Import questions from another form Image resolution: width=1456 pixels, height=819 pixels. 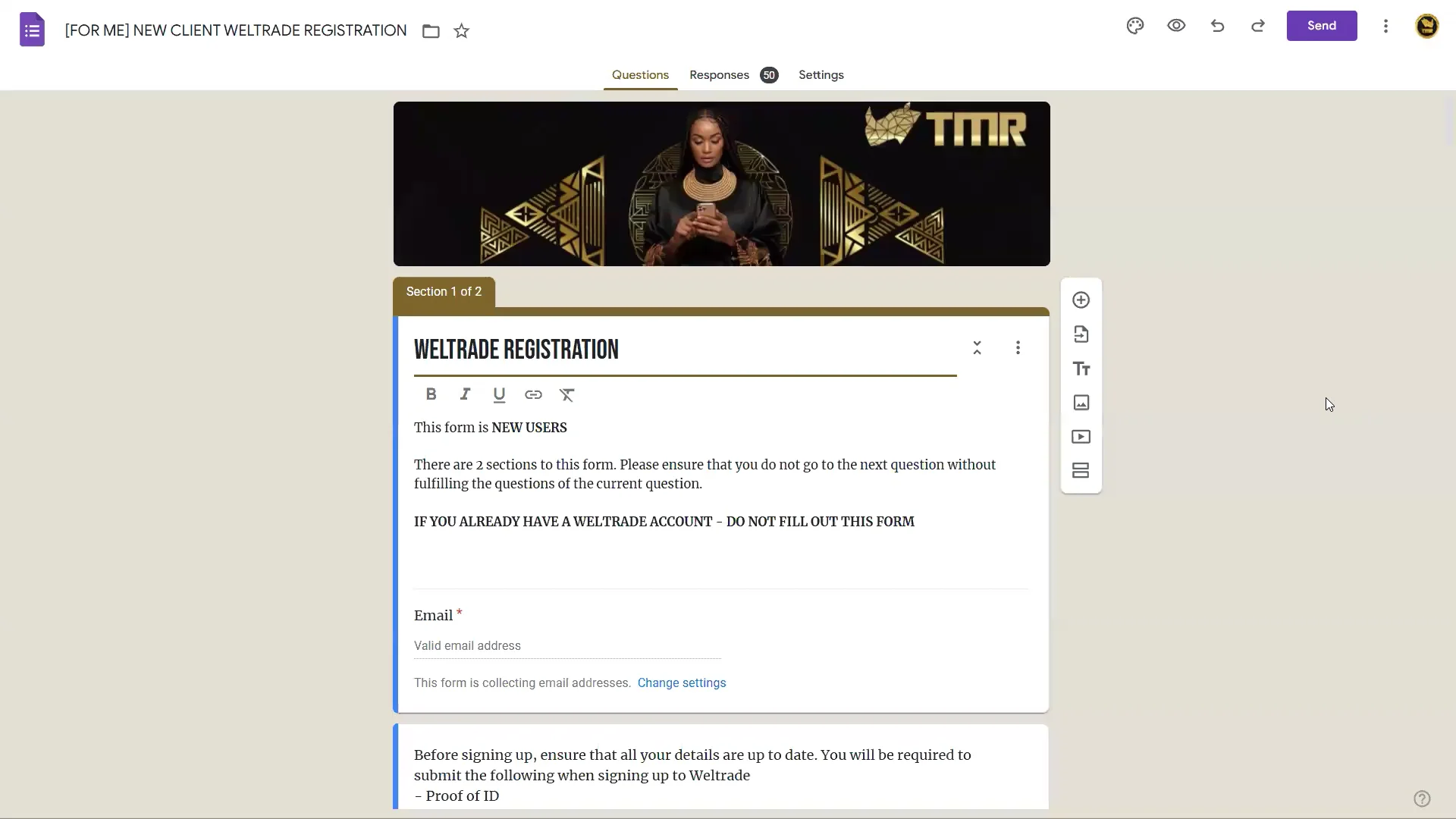[x=1081, y=334]
